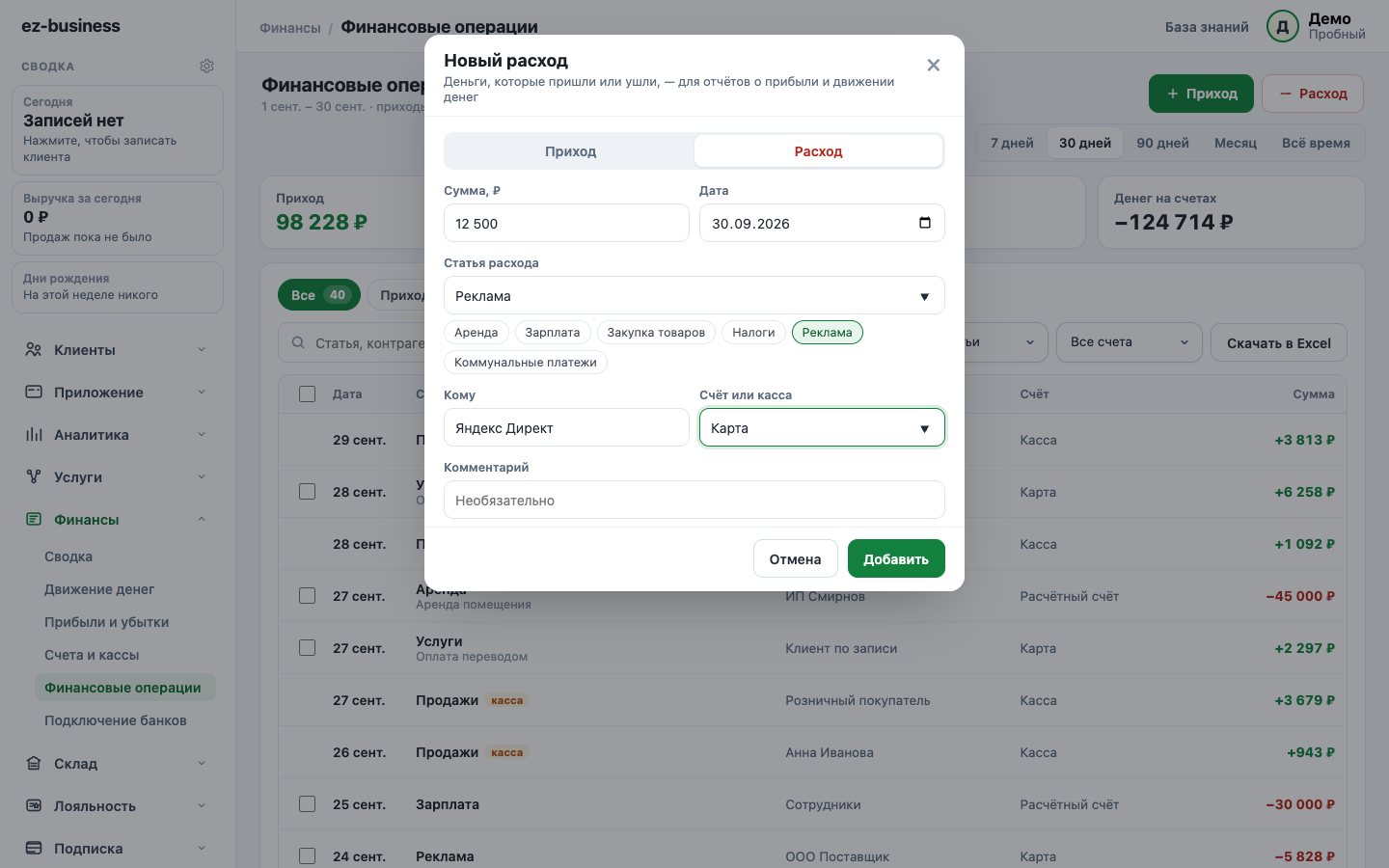
Task: Tick the table header select-all checkbox
Action: coord(307,393)
